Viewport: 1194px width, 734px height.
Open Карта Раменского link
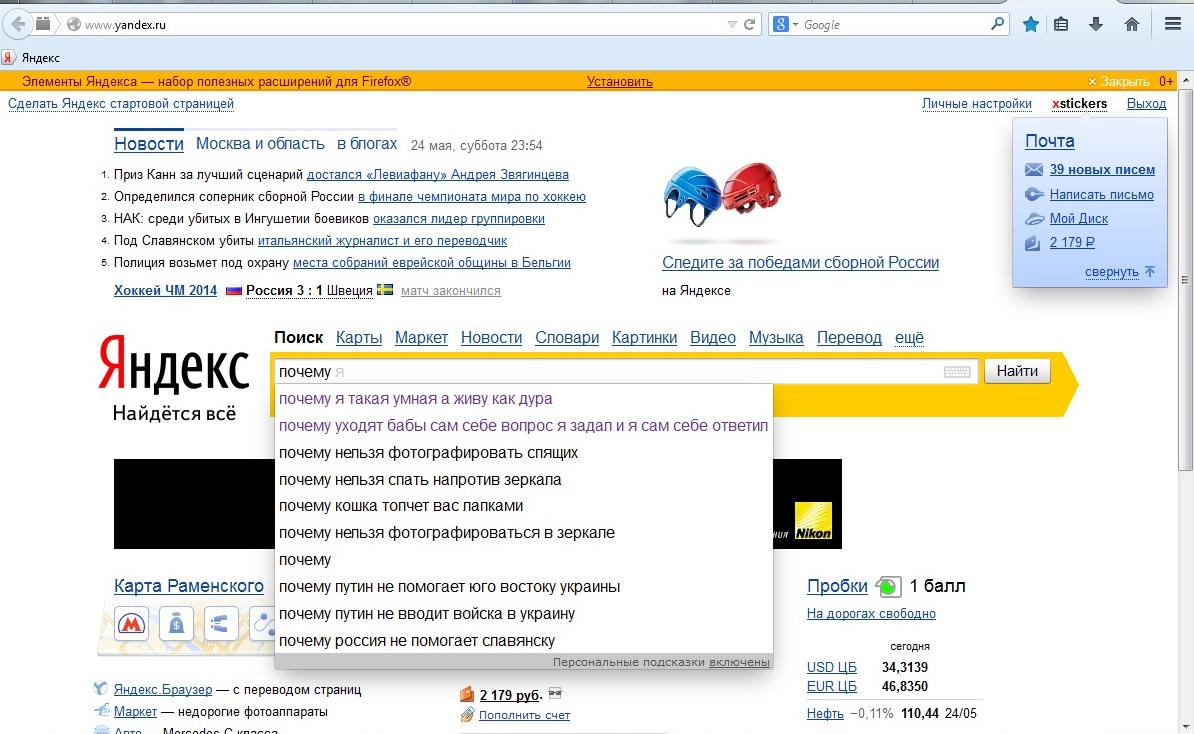pos(189,586)
